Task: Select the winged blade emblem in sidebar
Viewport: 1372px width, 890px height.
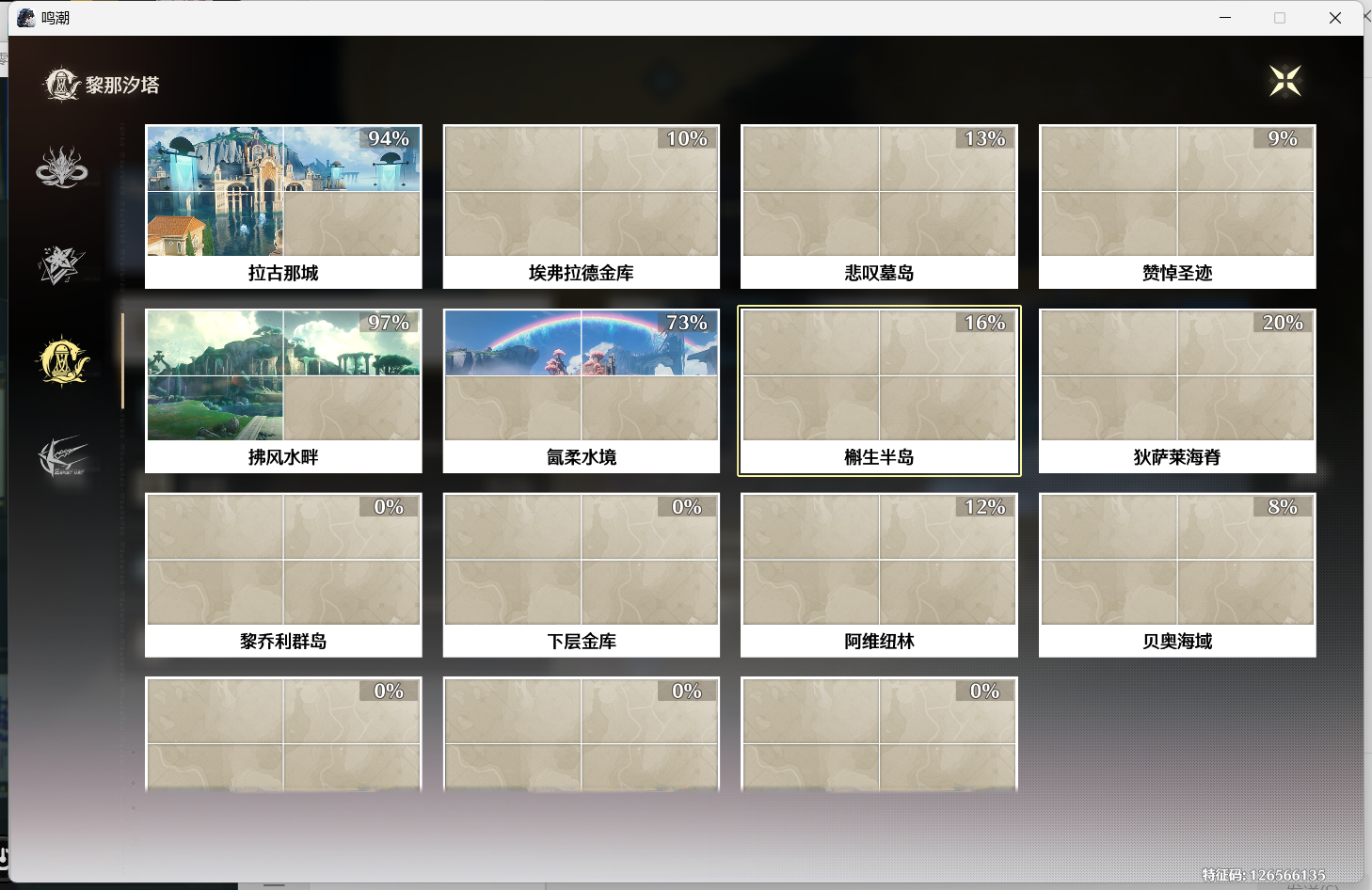Action: point(62,457)
